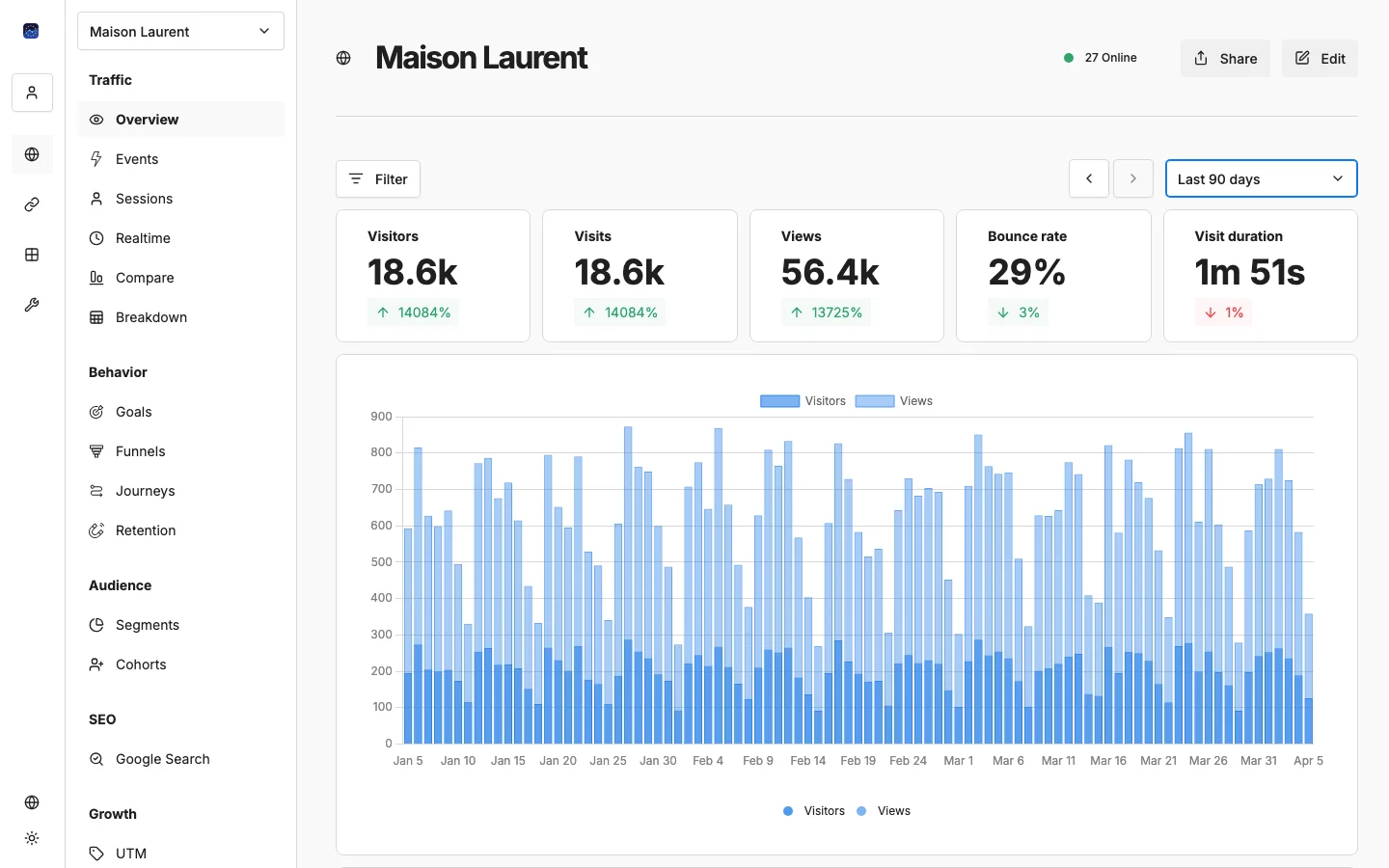
Task: Open the language globe icon above the sun
Action: click(x=32, y=802)
